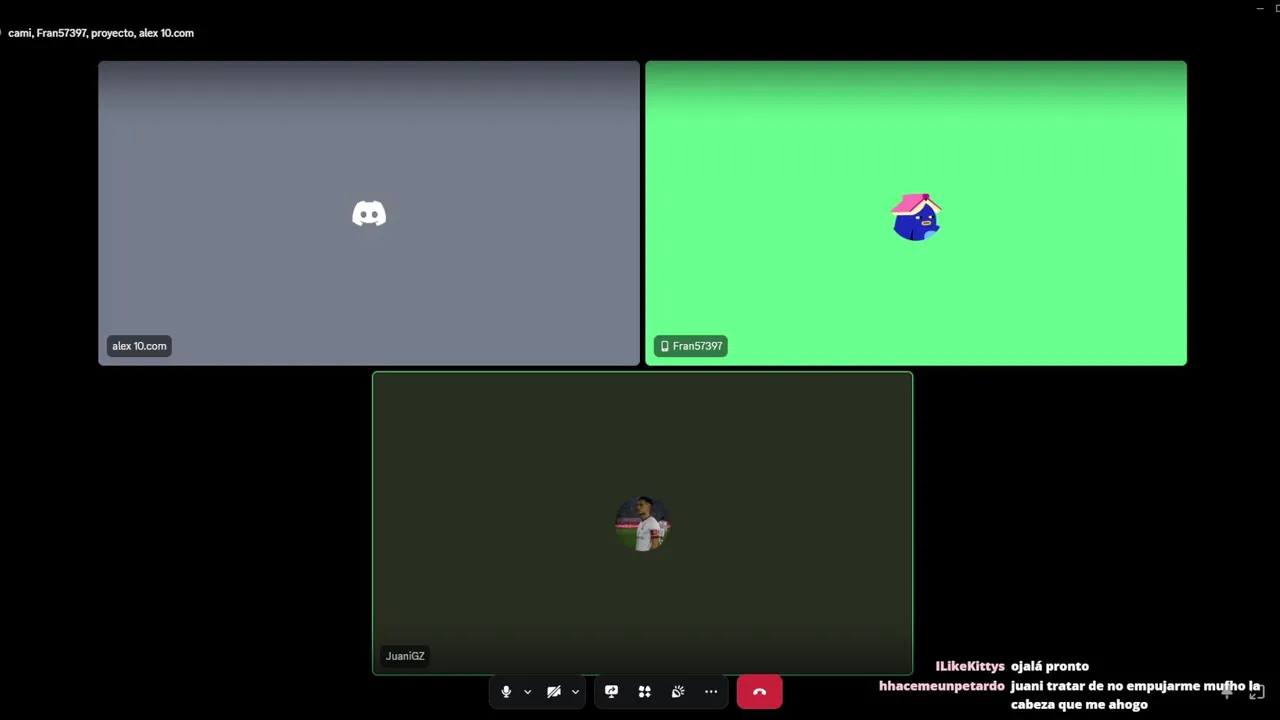Image resolution: width=1280 pixels, height=720 pixels.
Task: Mute the microphone
Action: 506,692
